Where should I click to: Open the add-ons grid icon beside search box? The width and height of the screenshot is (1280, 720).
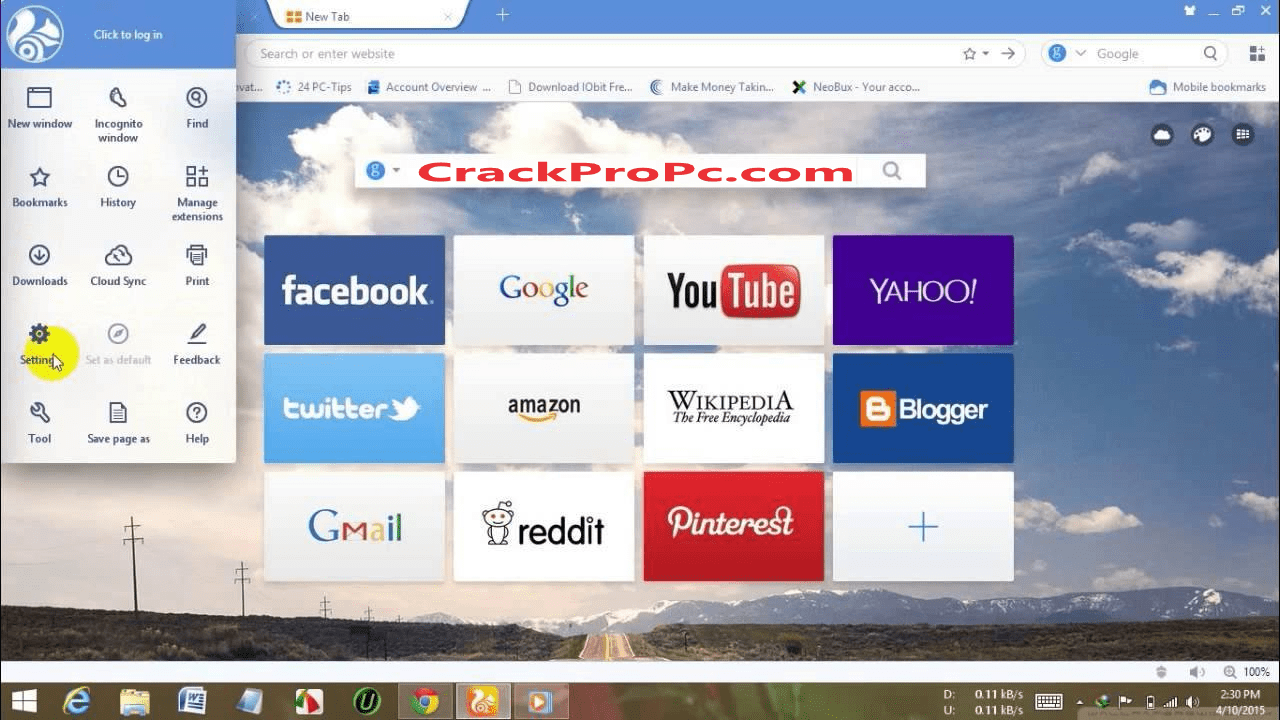[x=1257, y=54]
